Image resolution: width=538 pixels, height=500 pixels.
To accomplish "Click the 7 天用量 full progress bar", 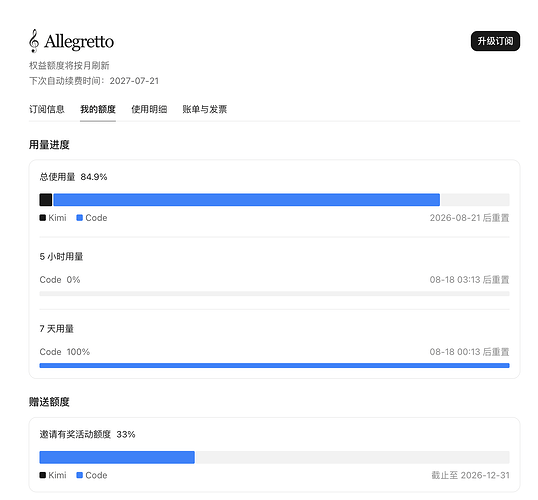I will [274, 366].
